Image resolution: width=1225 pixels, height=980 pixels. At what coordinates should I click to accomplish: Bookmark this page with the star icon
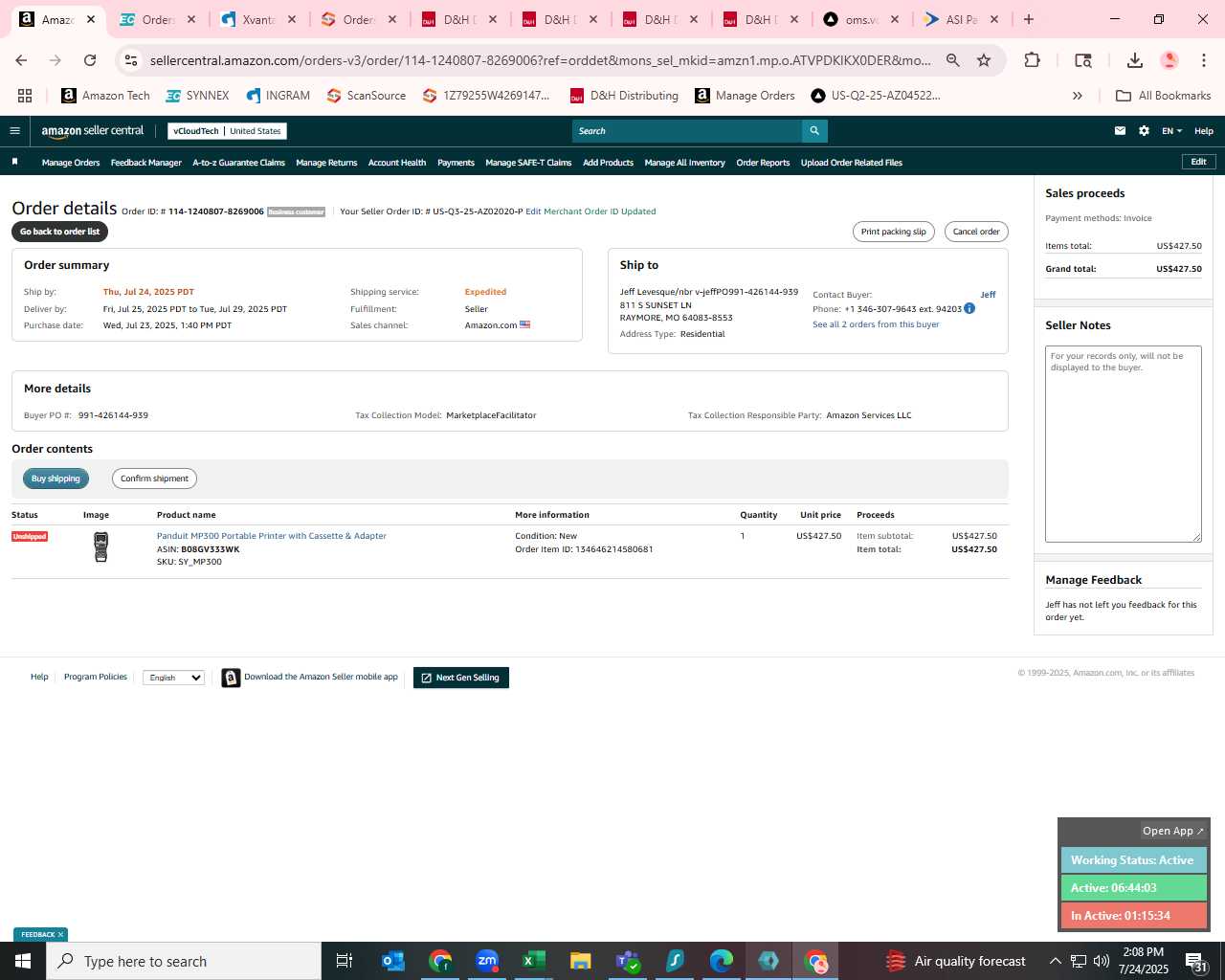pyautogui.click(x=984, y=60)
